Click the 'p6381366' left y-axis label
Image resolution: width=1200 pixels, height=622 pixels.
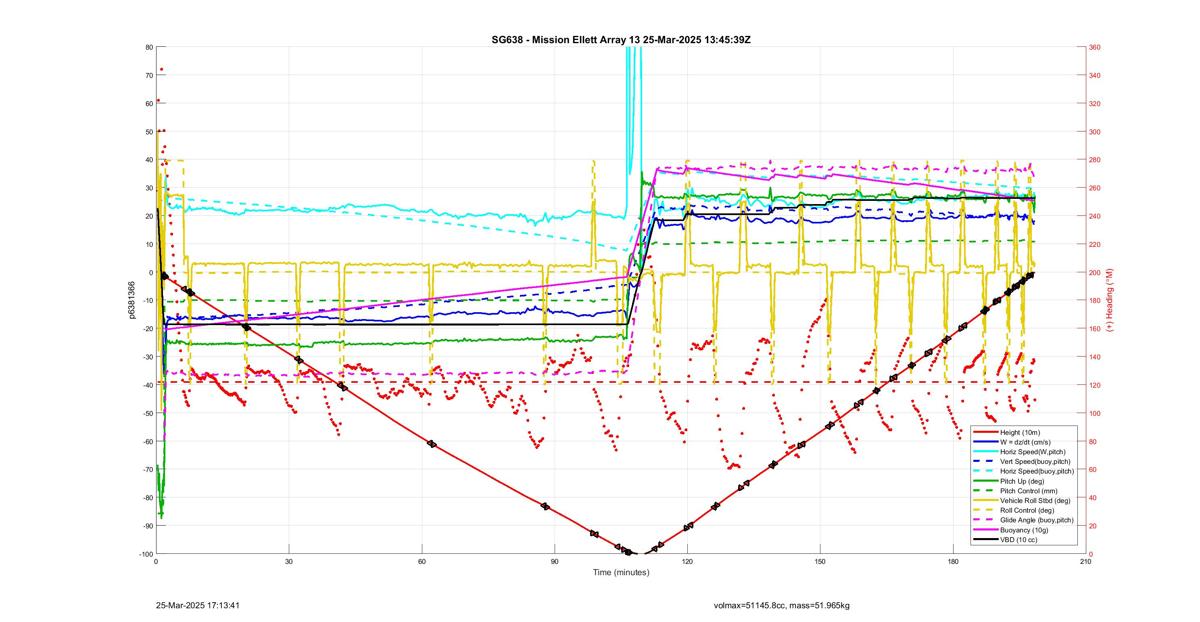point(132,300)
